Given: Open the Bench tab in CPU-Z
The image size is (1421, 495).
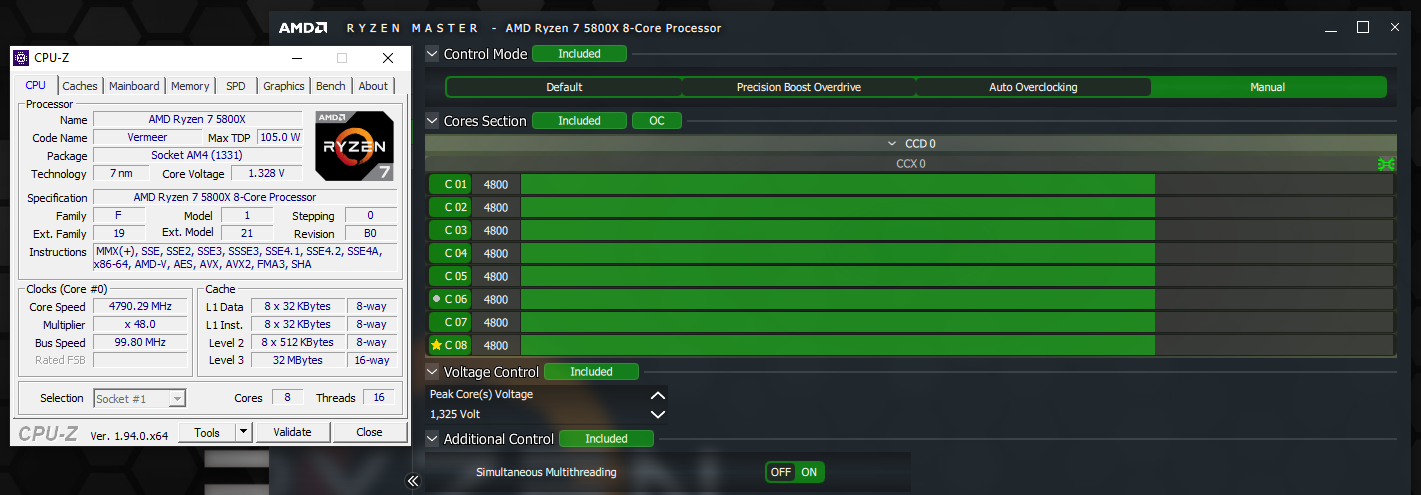Looking at the screenshot, I should 331,86.
